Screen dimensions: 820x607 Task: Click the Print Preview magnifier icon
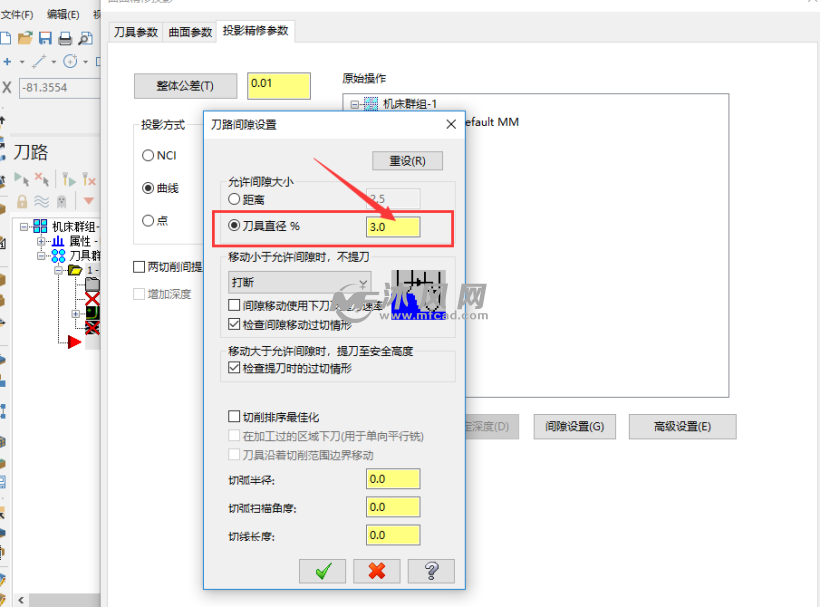pos(85,38)
